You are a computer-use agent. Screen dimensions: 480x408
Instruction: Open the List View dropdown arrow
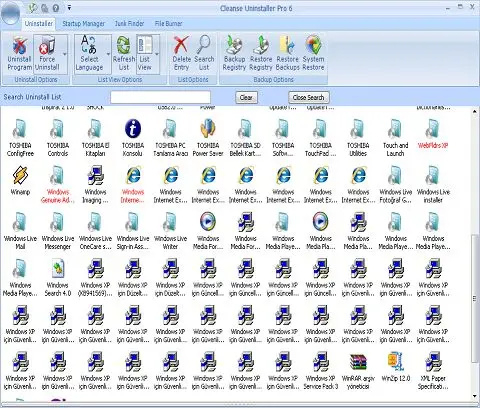(156, 54)
